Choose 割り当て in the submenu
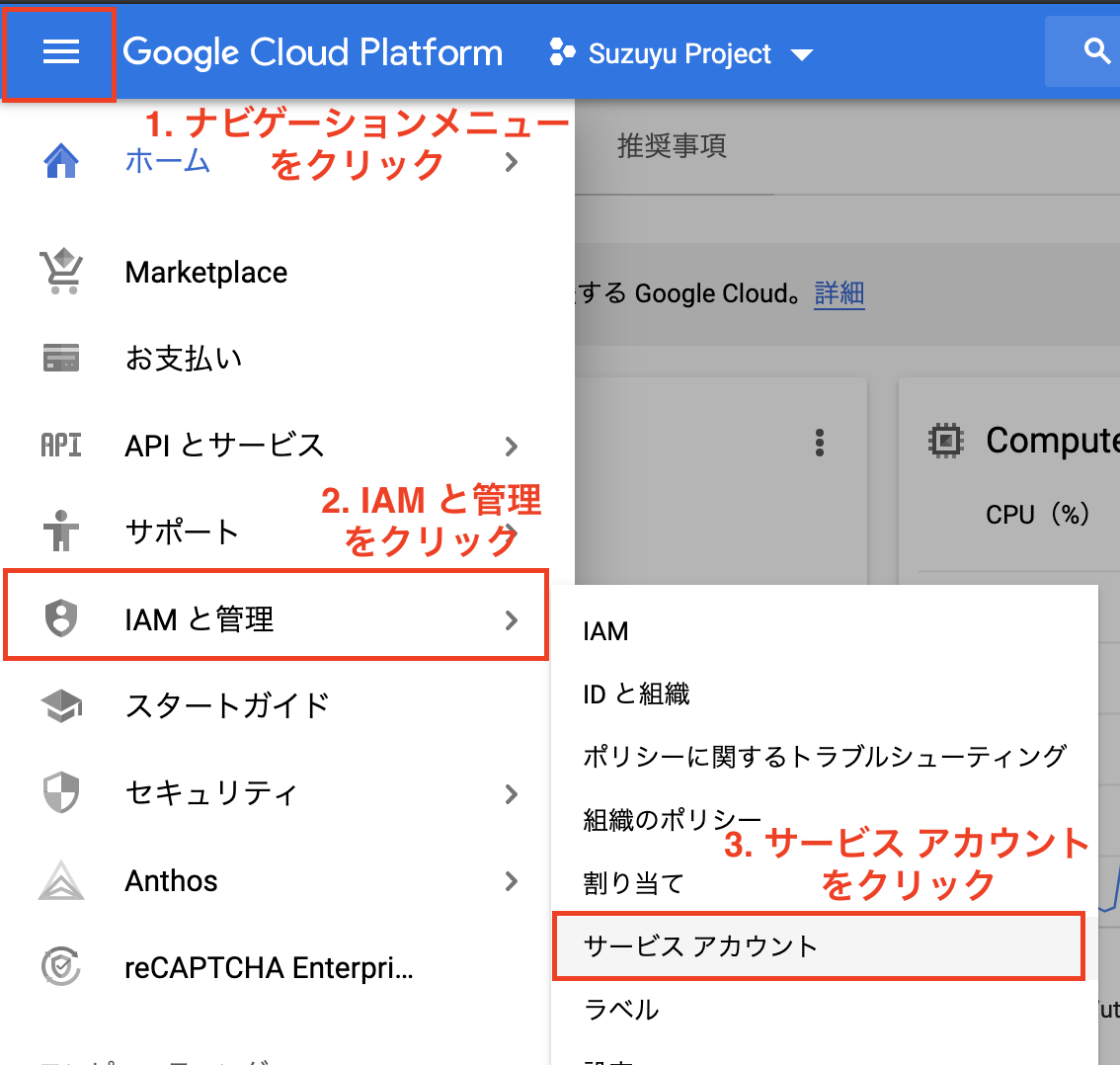Viewport: 1120px width, 1065px height. (x=633, y=883)
